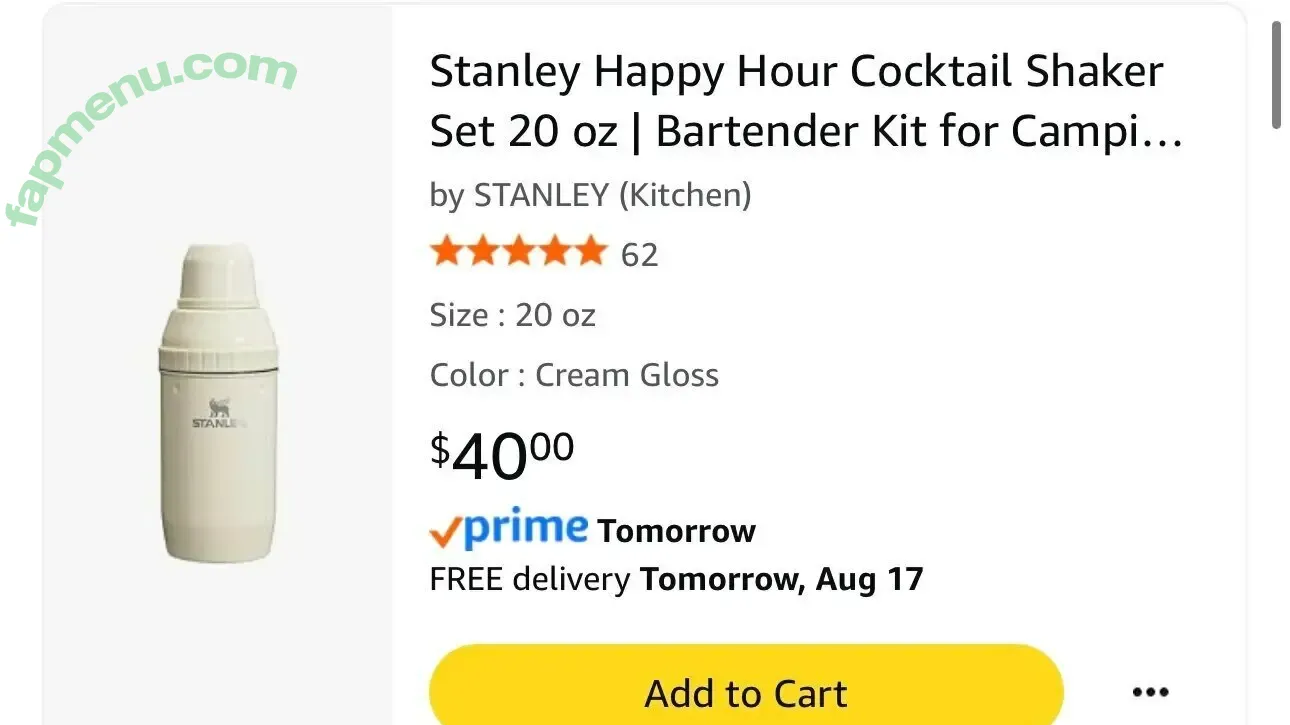Click the Stanley cocktail shaker product image
The width and height of the screenshot is (1290, 725).
[216, 400]
